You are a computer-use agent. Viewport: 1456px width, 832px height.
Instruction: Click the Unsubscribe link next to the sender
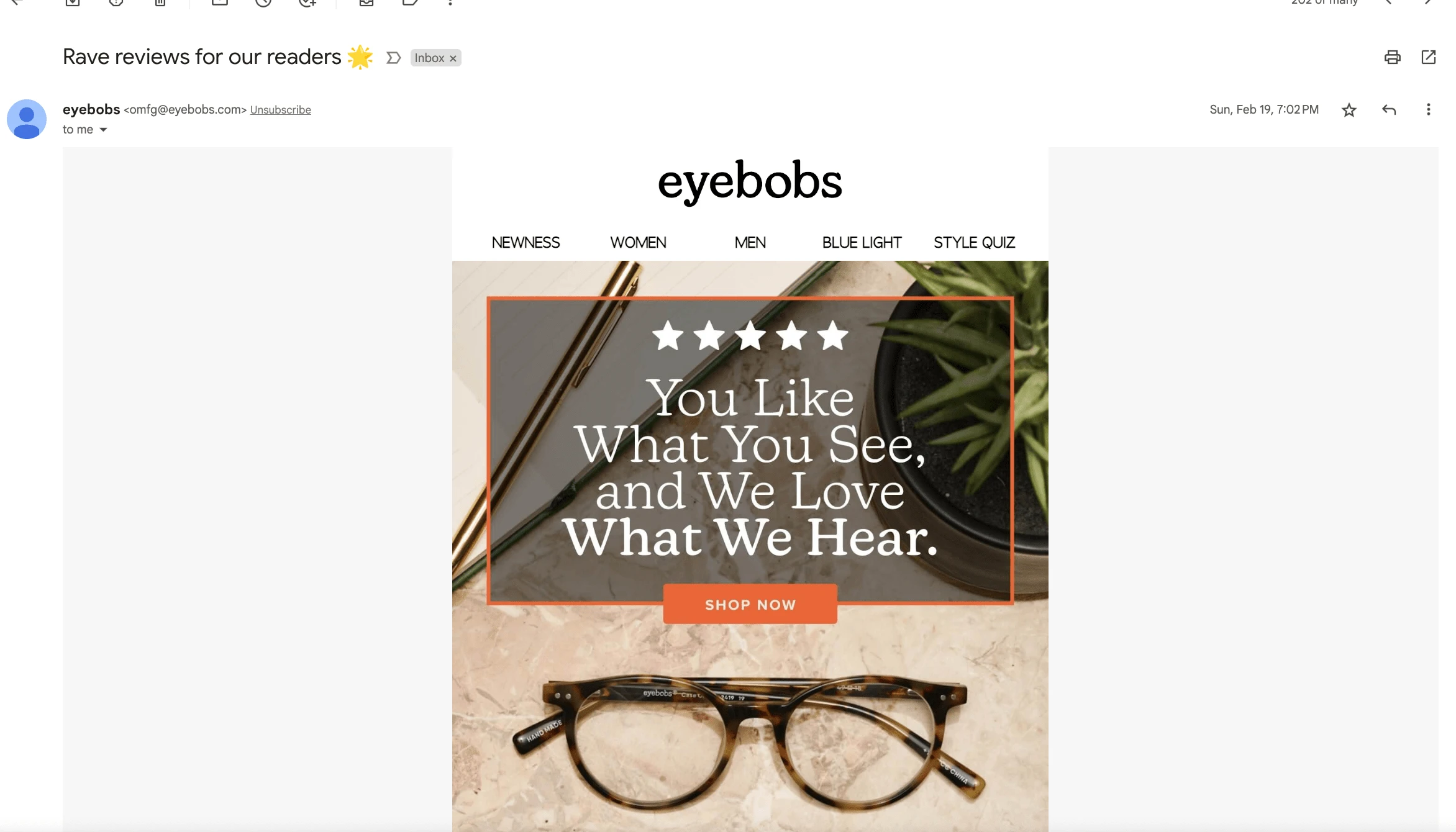(x=280, y=110)
